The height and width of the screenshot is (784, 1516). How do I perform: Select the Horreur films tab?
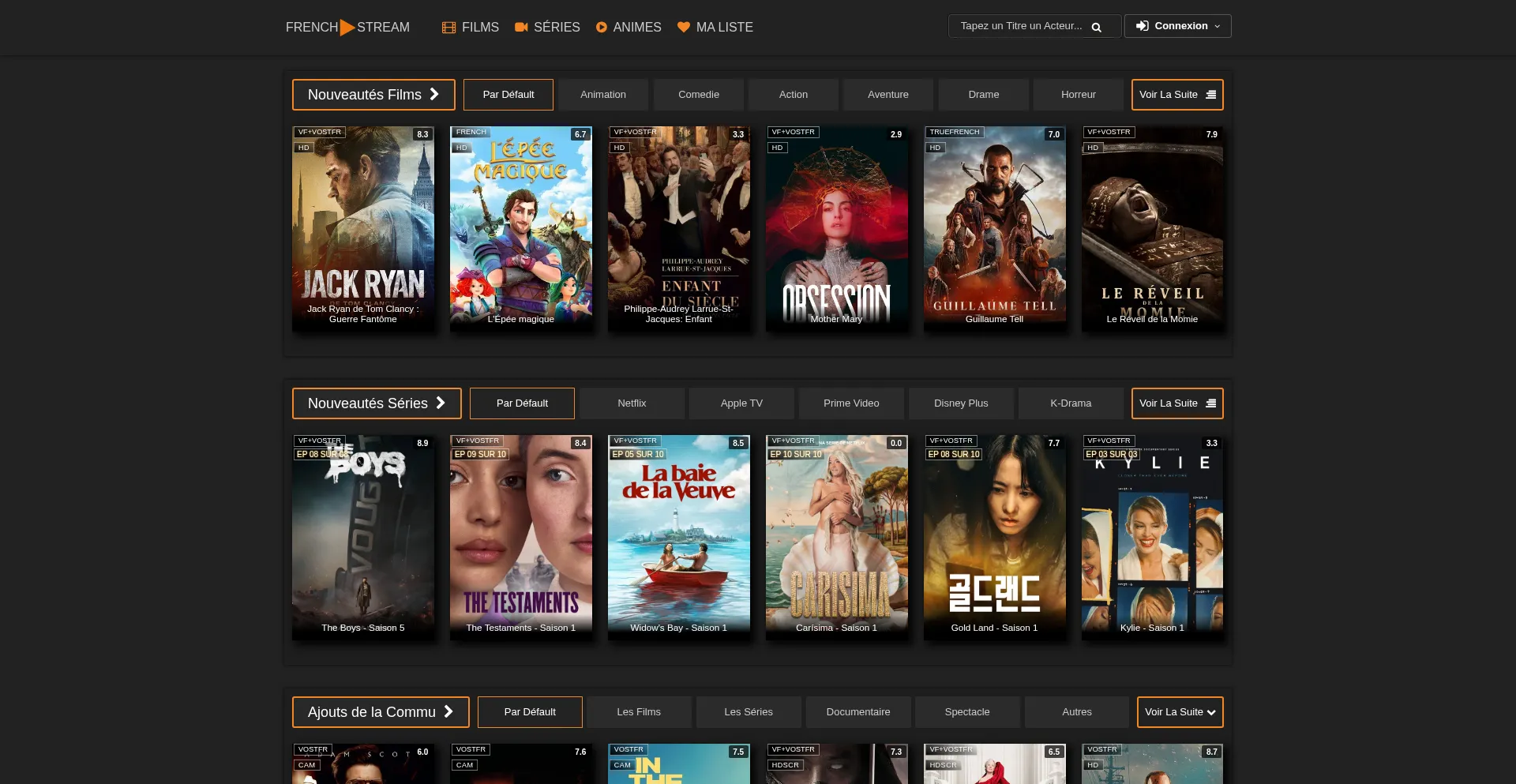tap(1079, 95)
